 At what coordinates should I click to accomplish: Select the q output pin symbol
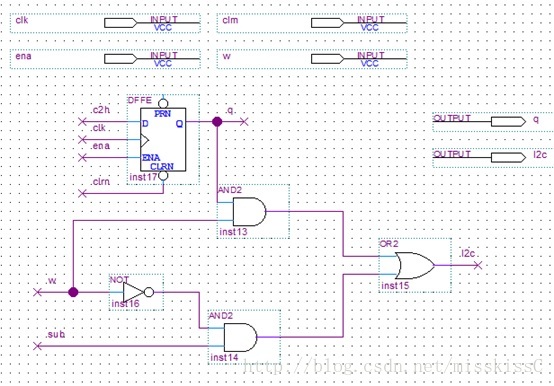pyautogui.click(x=508, y=122)
